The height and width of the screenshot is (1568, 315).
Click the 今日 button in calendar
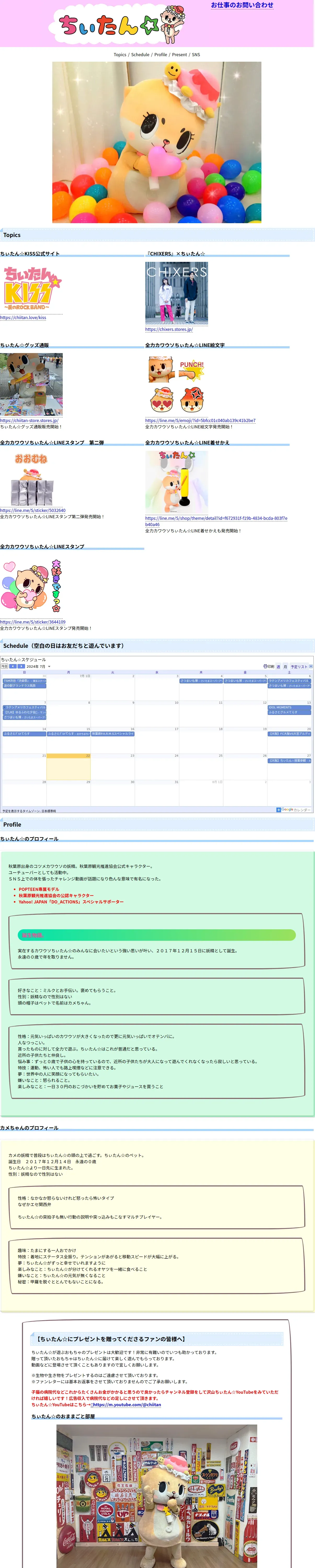tap(4, 666)
